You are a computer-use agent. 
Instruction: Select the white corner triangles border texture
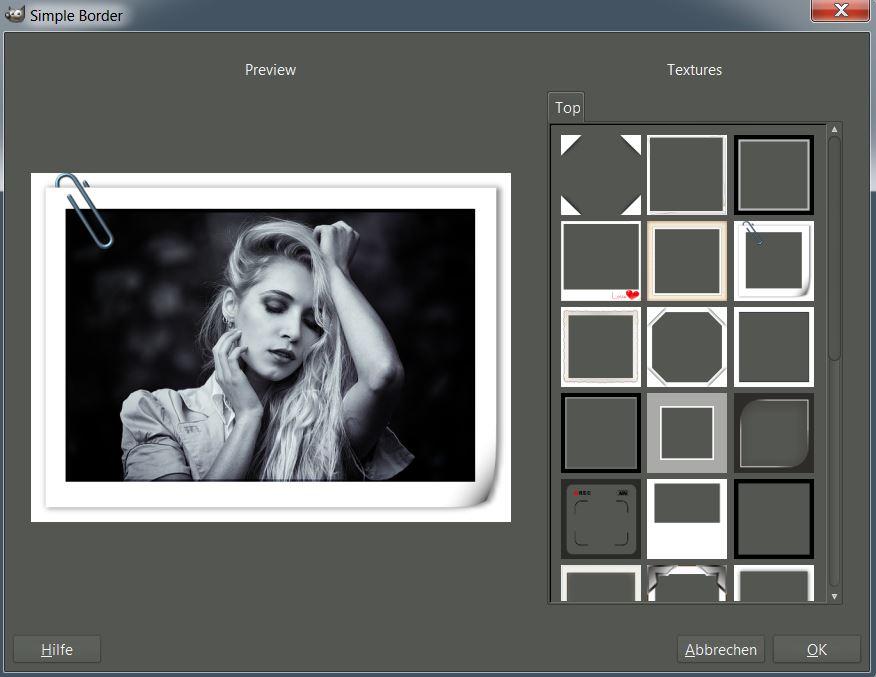click(x=600, y=175)
